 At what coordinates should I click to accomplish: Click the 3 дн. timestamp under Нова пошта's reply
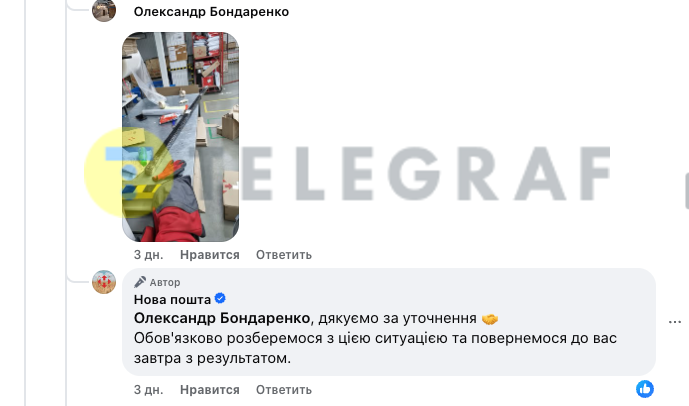149,390
